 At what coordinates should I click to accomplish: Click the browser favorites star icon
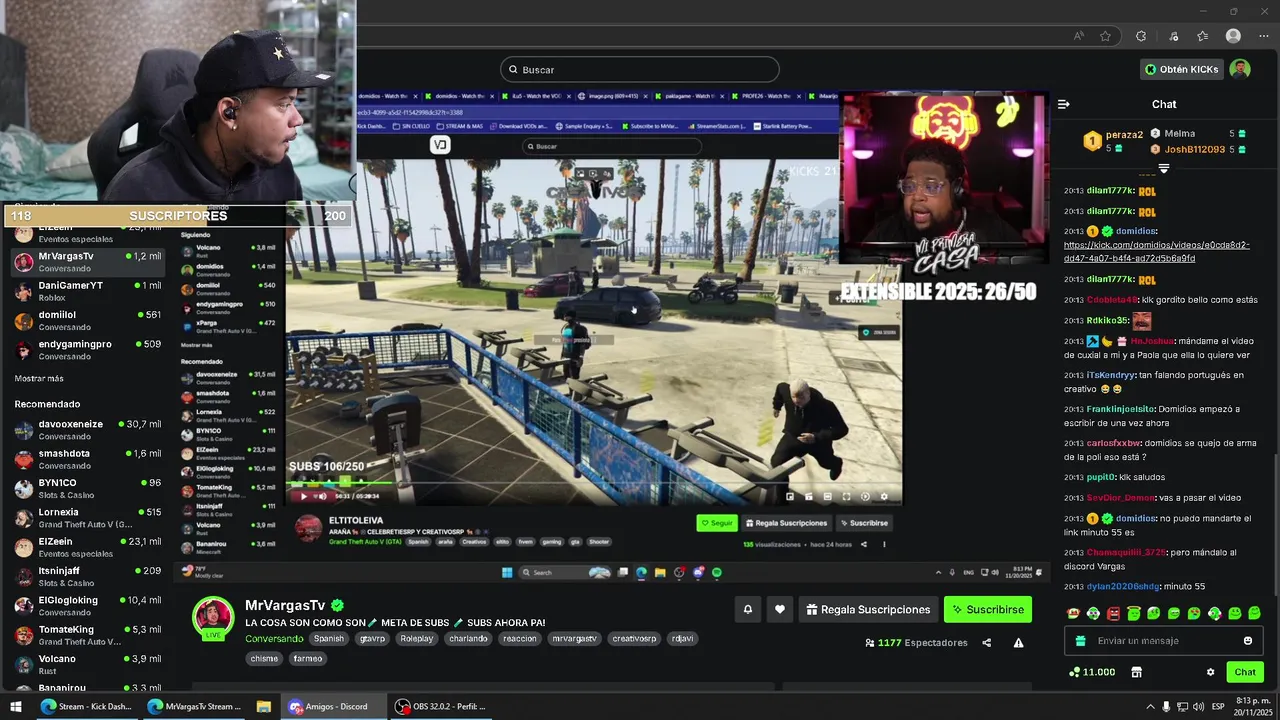tap(1105, 36)
